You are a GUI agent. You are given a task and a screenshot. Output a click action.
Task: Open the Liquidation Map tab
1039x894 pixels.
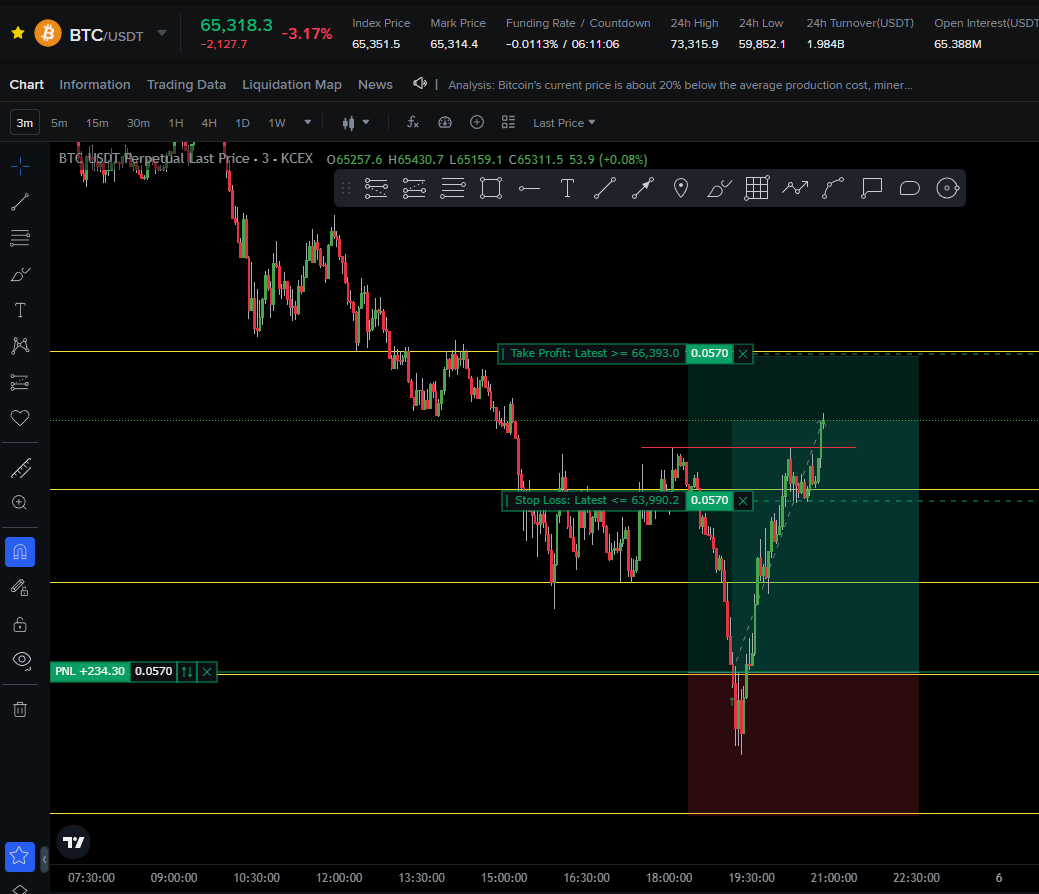click(x=292, y=85)
